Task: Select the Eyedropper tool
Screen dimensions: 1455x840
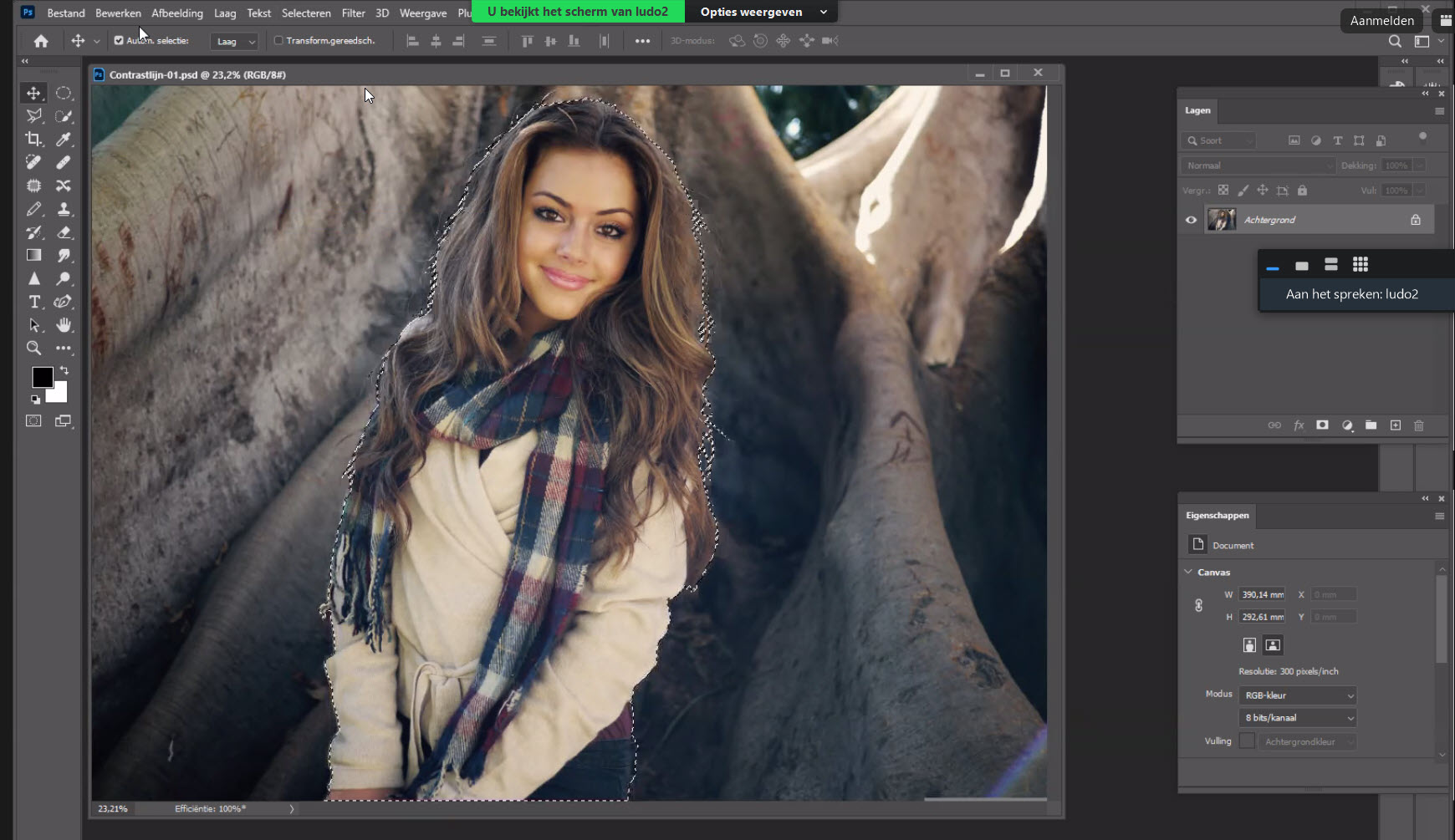Action: (64, 140)
